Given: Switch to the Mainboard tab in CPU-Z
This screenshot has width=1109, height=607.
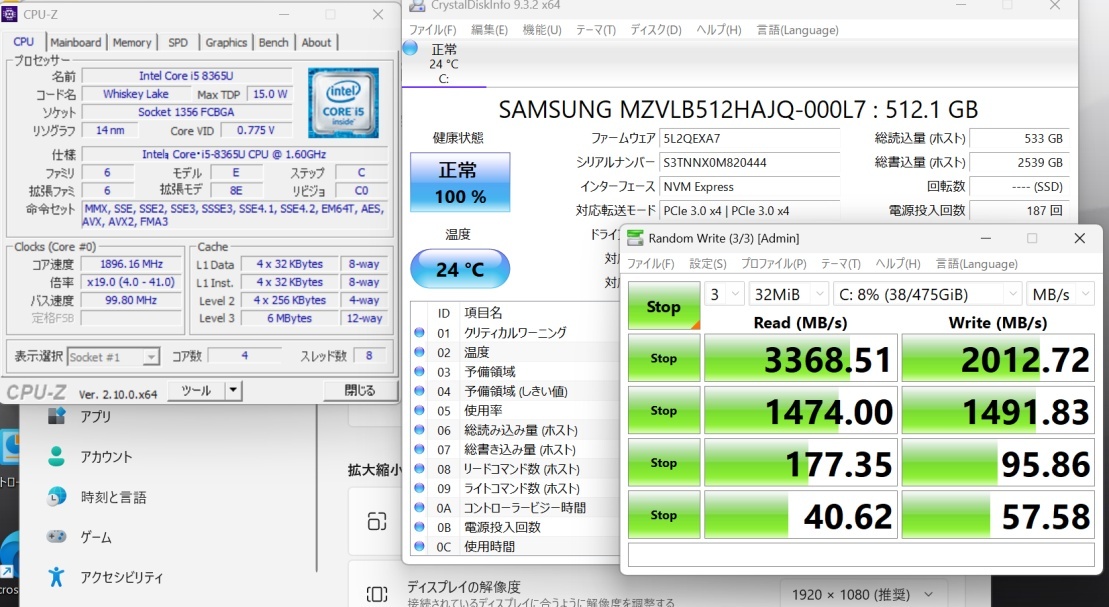Looking at the screenshot, I should click(x=76, y=42).
